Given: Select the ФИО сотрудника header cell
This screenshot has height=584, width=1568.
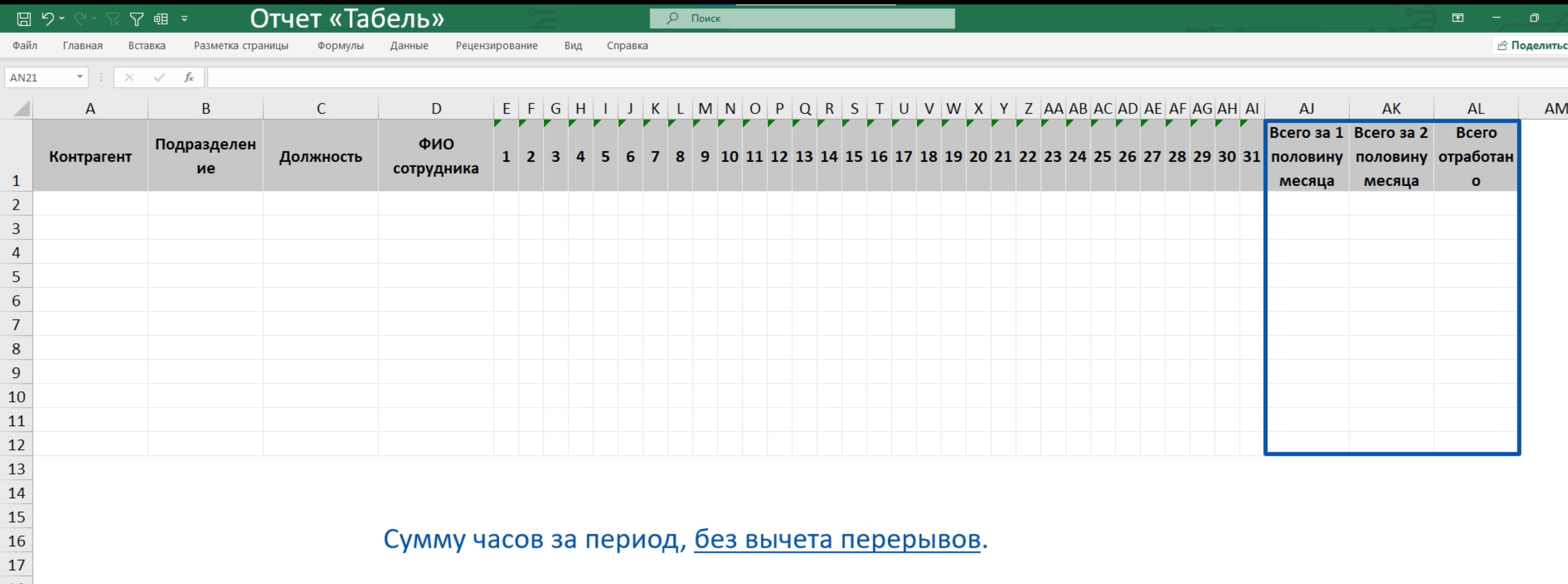Looking at the screenshot, I should pos(436,156).
